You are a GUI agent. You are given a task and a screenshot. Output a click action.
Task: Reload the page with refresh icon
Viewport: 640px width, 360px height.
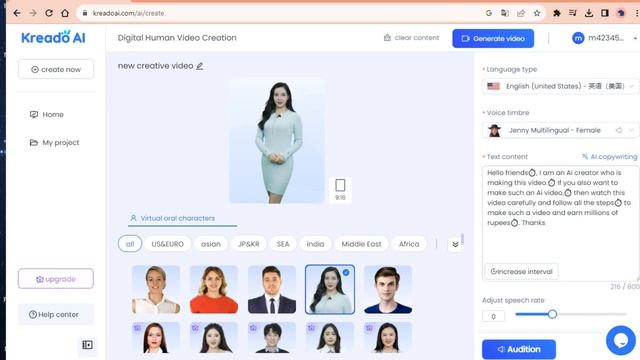pyautogui.click(x=49, y=13)
